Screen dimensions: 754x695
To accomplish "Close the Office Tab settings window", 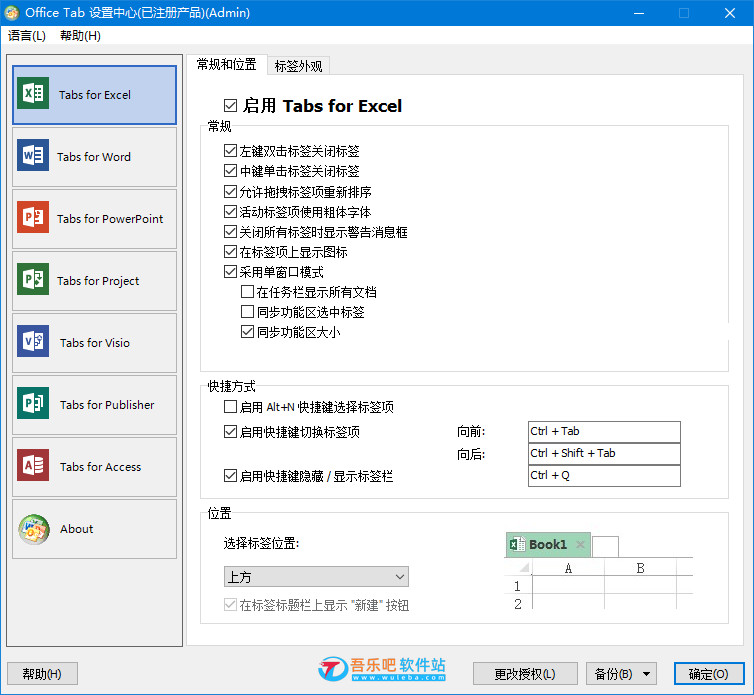I will pyautogui.click(x=730, y=13).
